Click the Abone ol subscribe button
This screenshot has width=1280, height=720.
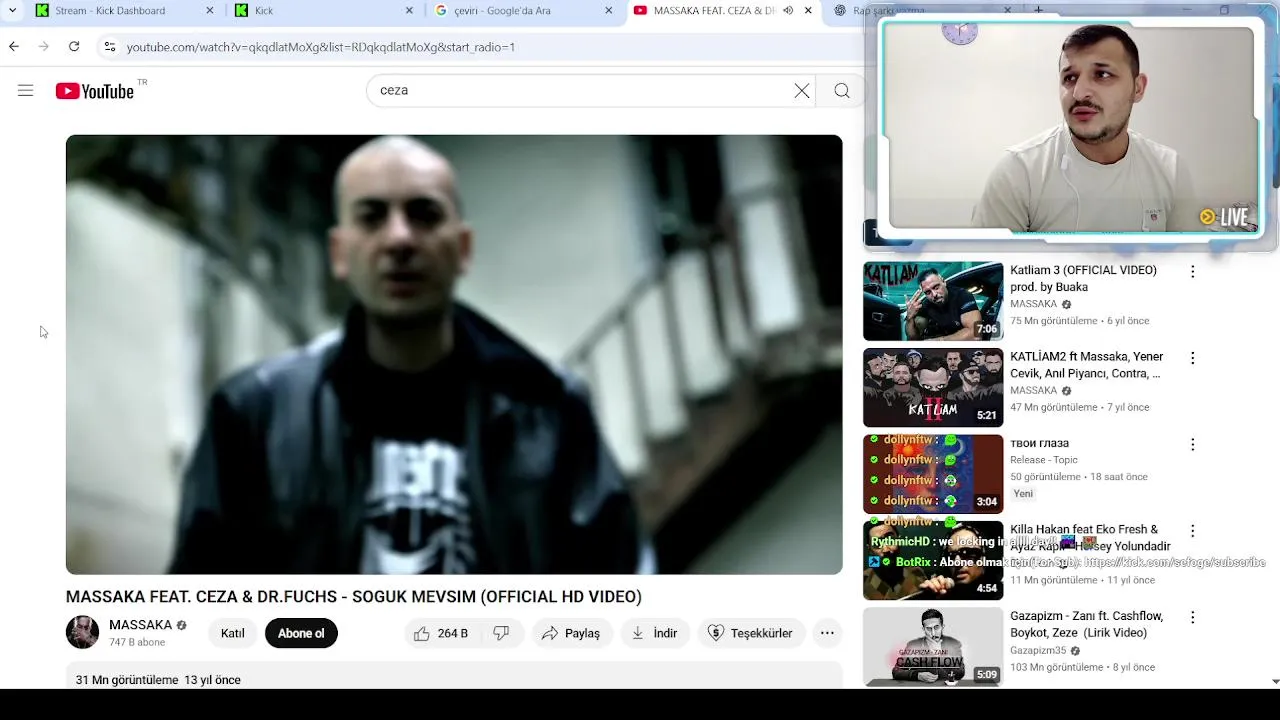click(301, 633)
